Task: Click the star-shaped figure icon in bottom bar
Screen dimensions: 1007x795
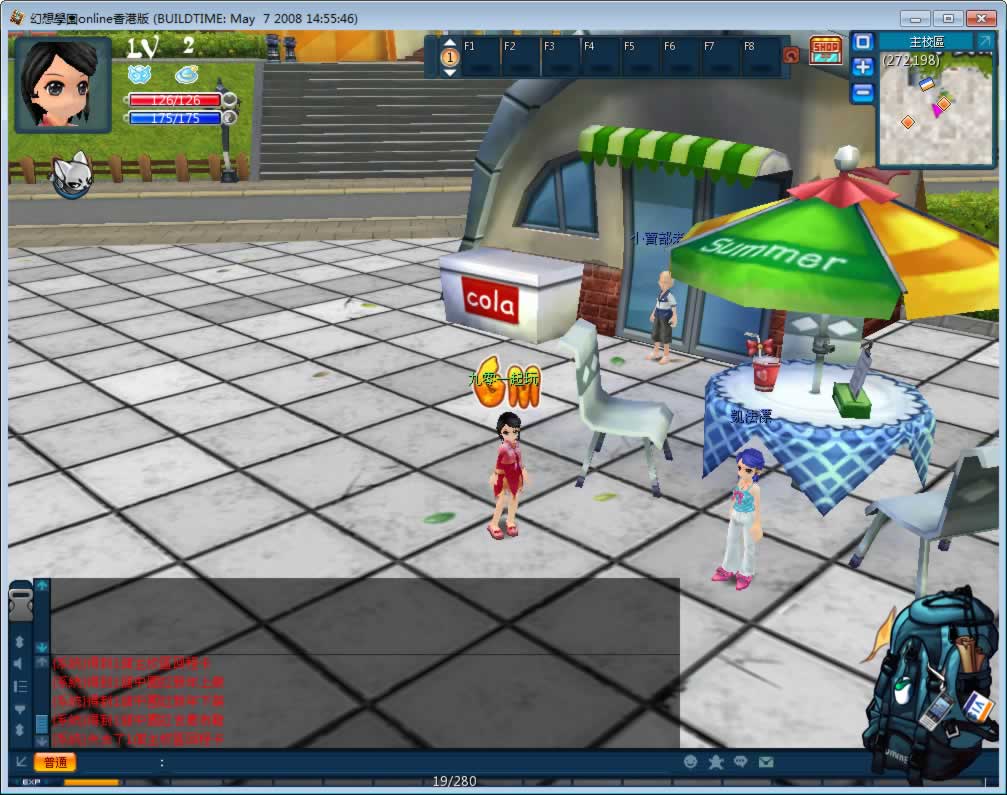Action: [x=716, y=762]
